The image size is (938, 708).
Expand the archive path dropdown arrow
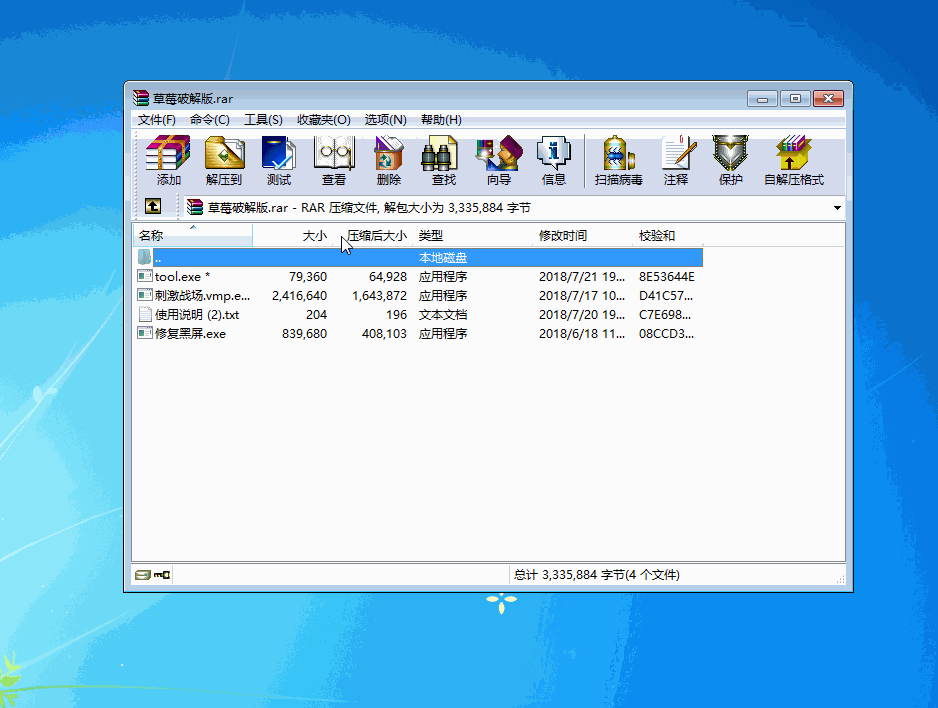coord(836,208)
